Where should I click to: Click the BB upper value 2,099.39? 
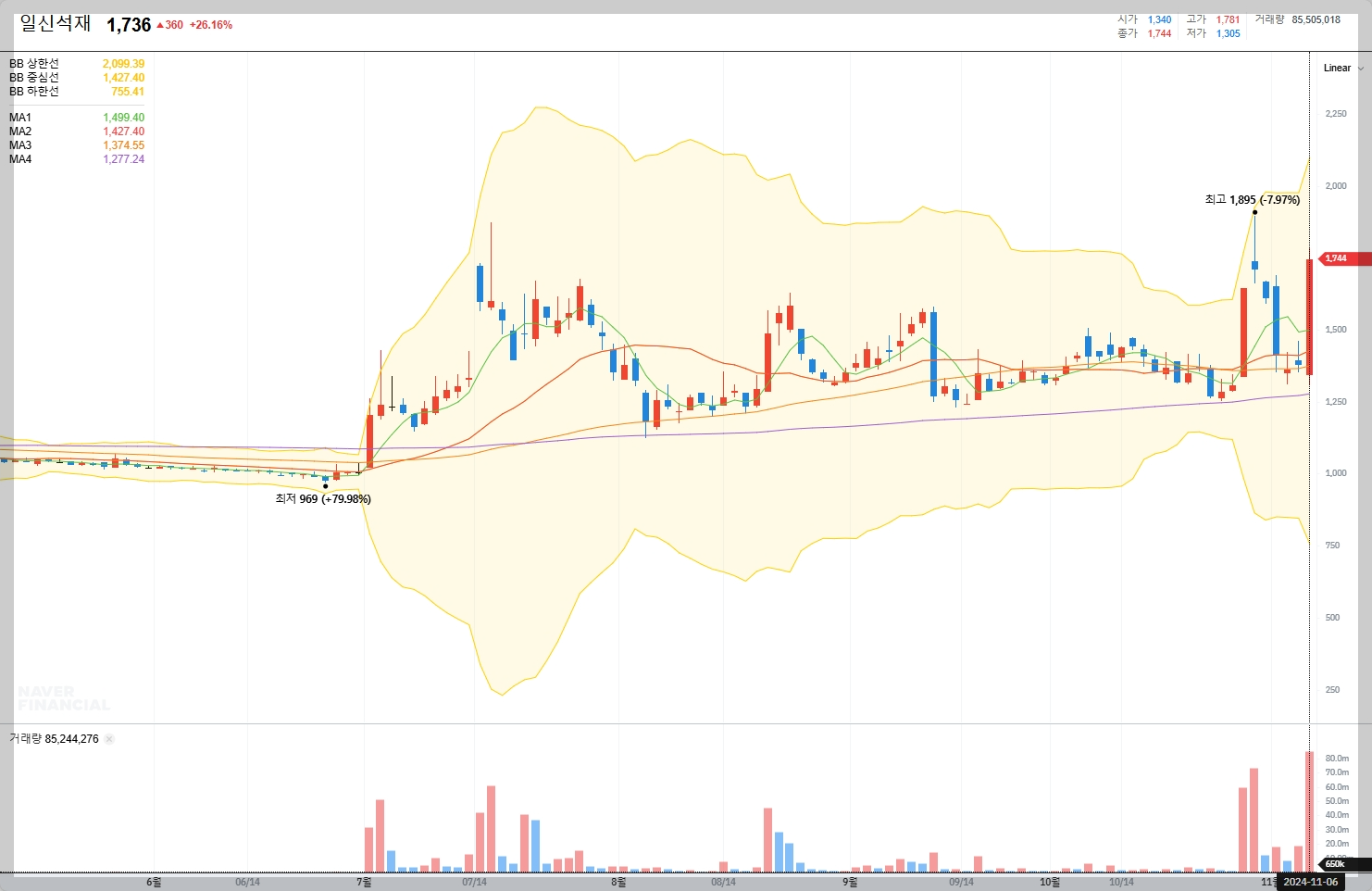click(x=123, y=64)
